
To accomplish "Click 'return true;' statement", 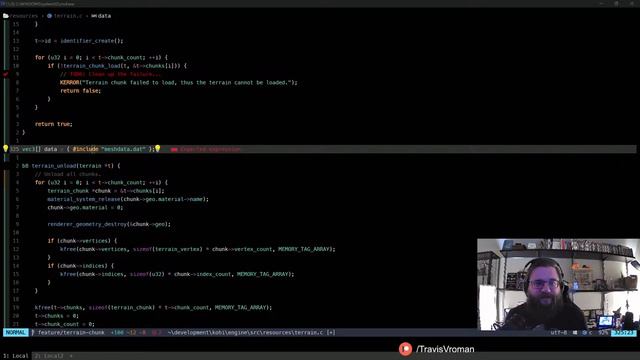I will click(53, 124).
